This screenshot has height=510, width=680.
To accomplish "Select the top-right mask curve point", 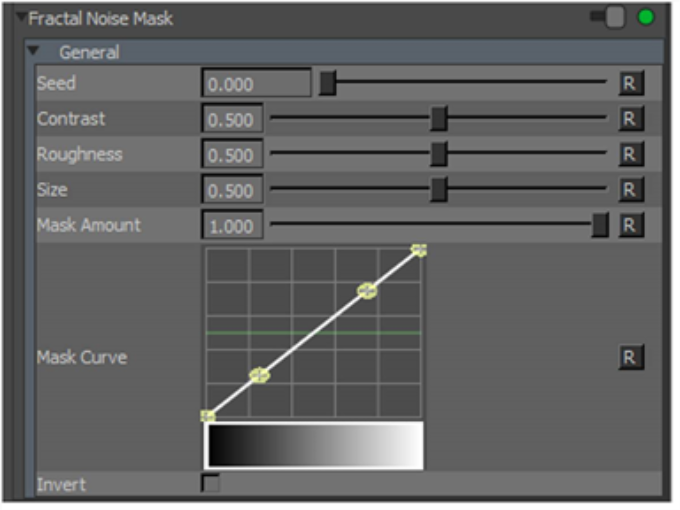I will click(x=419, y=250).
